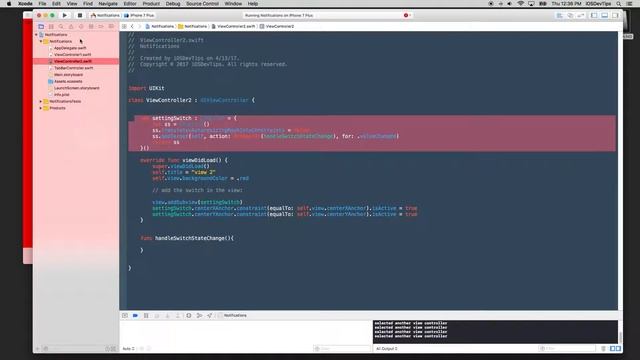Open the Product menu
This screenshot has height=360, width=640.
coord(151,4)
